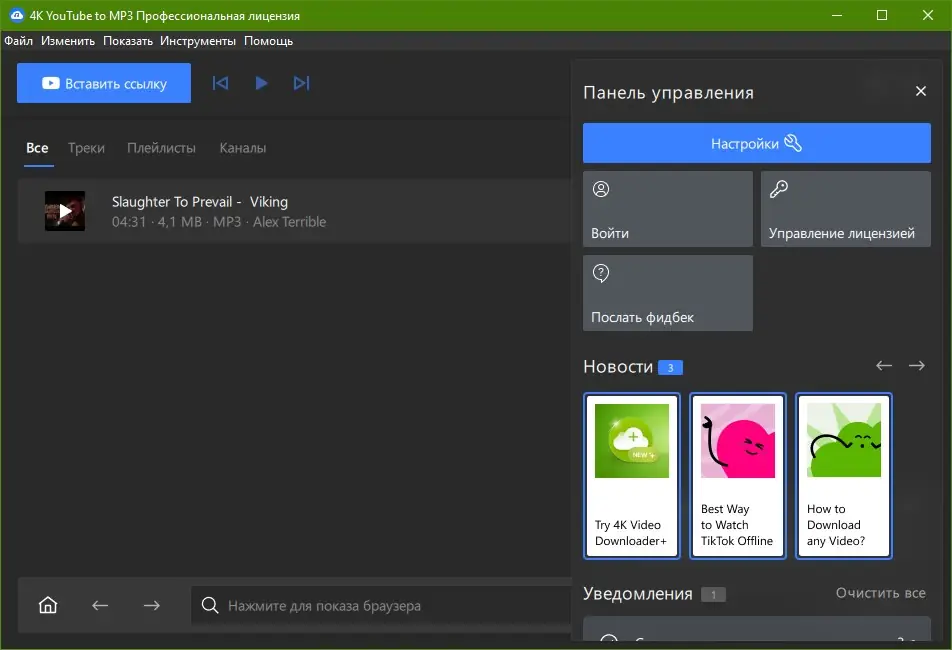Open How to Download any Video card
Image resolution: width=952 pixels, height=650 pixels.
click(844, 476)
